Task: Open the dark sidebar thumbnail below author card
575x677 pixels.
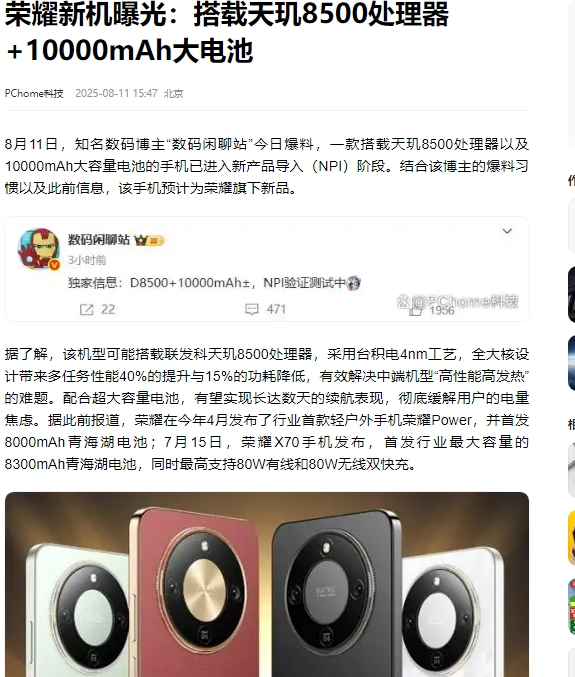Action: pos(572,294)
